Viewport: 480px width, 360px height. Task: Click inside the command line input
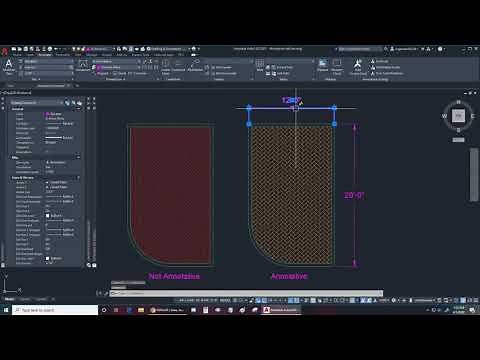point(247,293)
